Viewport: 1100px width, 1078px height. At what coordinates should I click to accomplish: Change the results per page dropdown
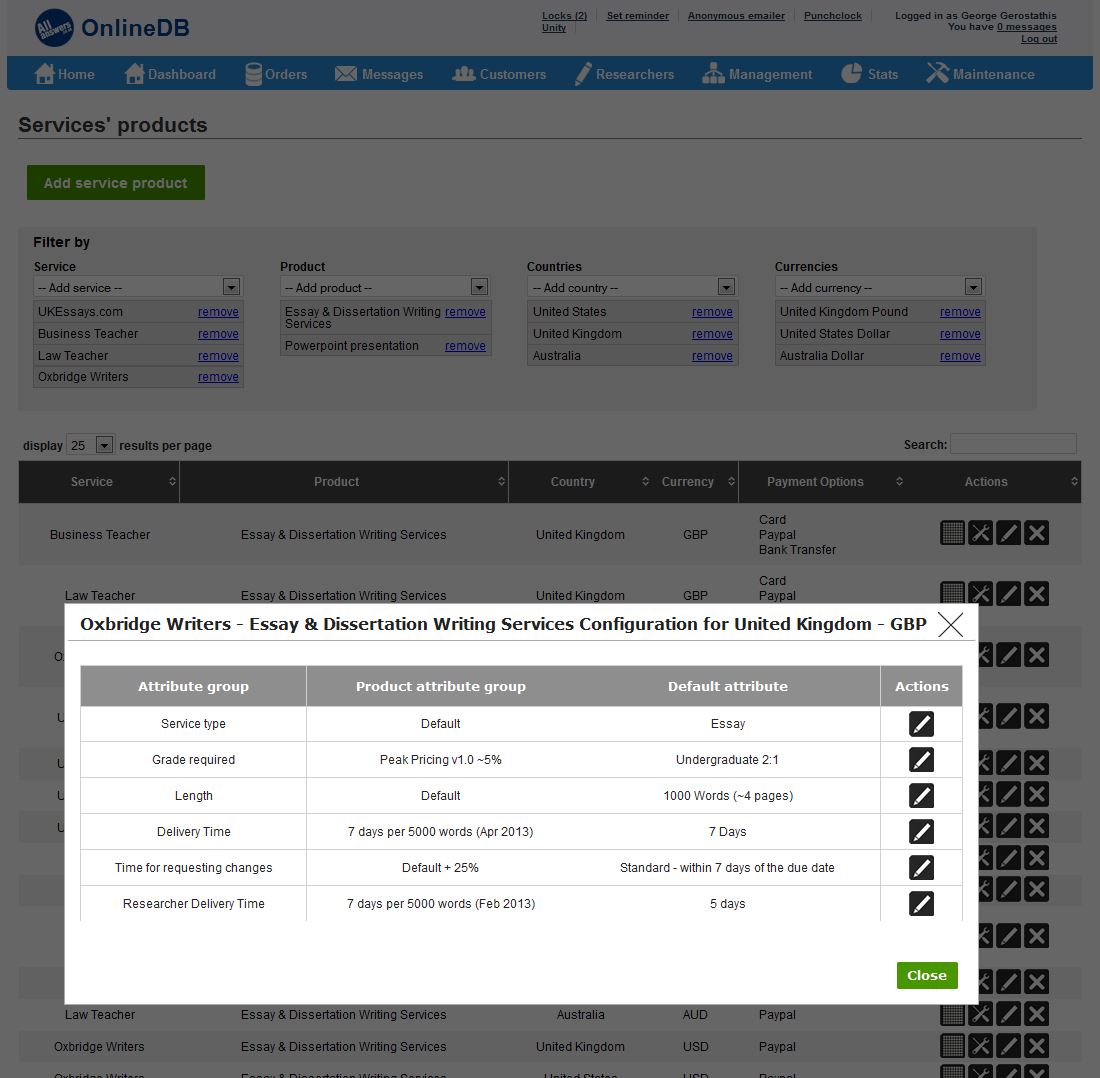point(90,445)
